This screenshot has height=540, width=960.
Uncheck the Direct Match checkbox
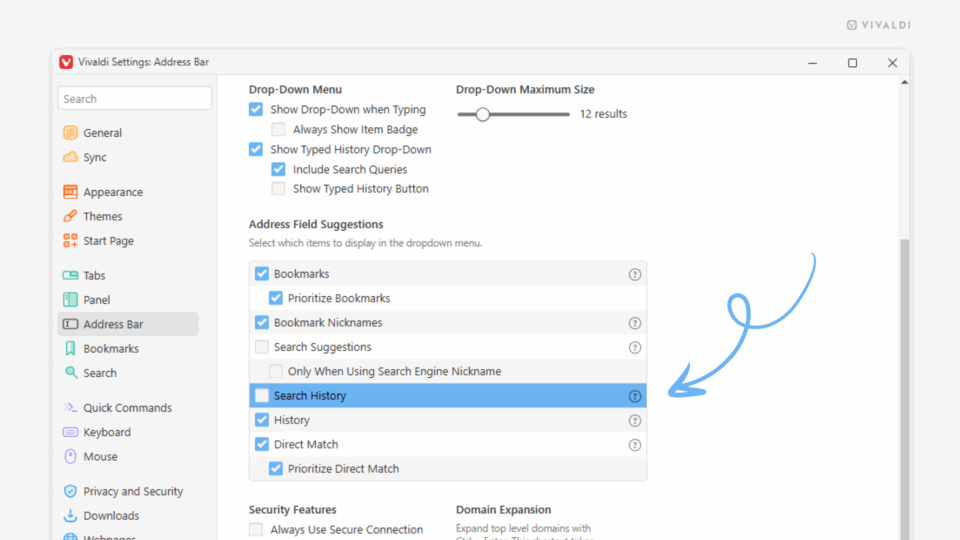pos(262,444)
